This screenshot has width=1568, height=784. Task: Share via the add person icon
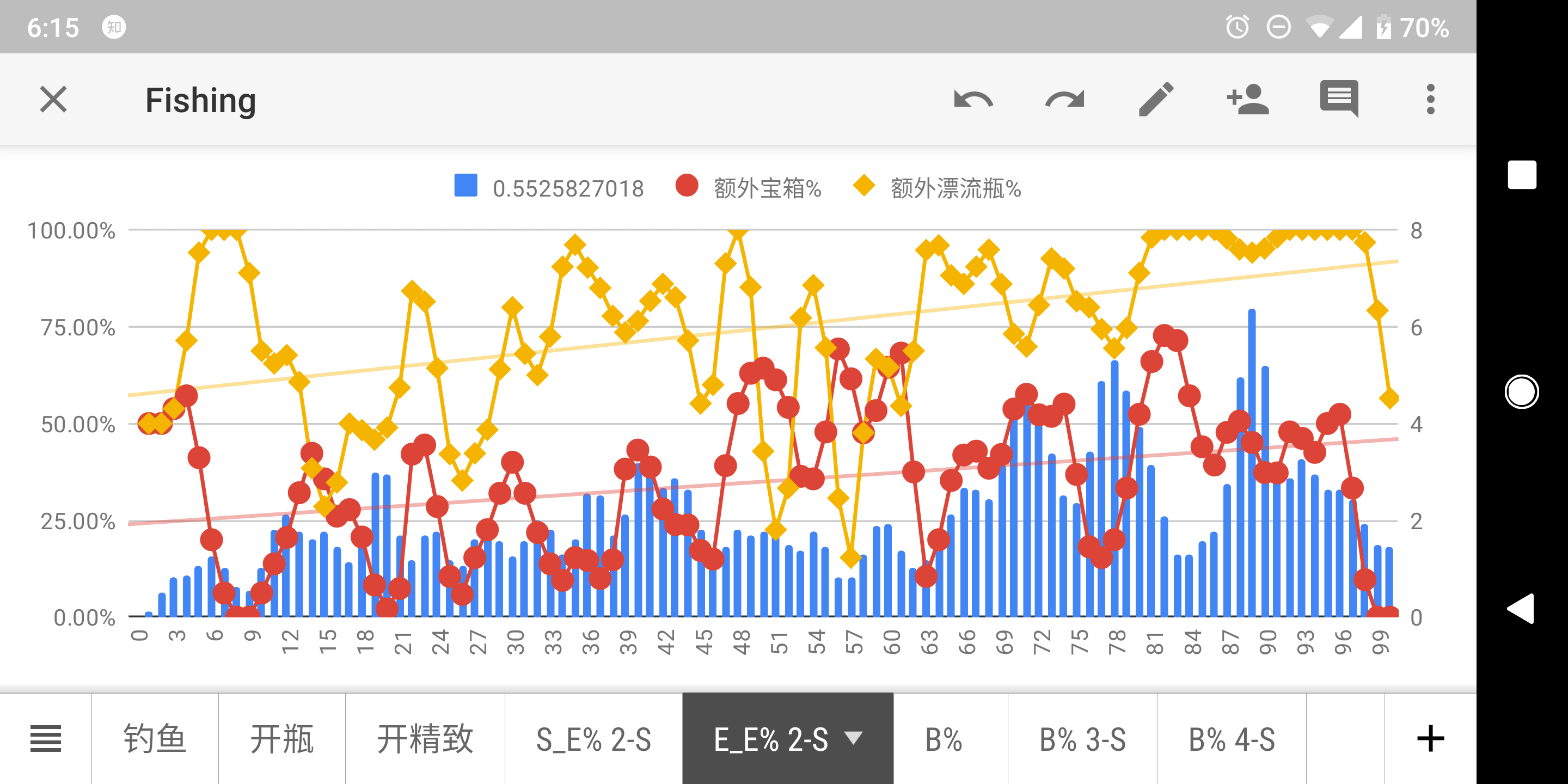click(1248, 99)
